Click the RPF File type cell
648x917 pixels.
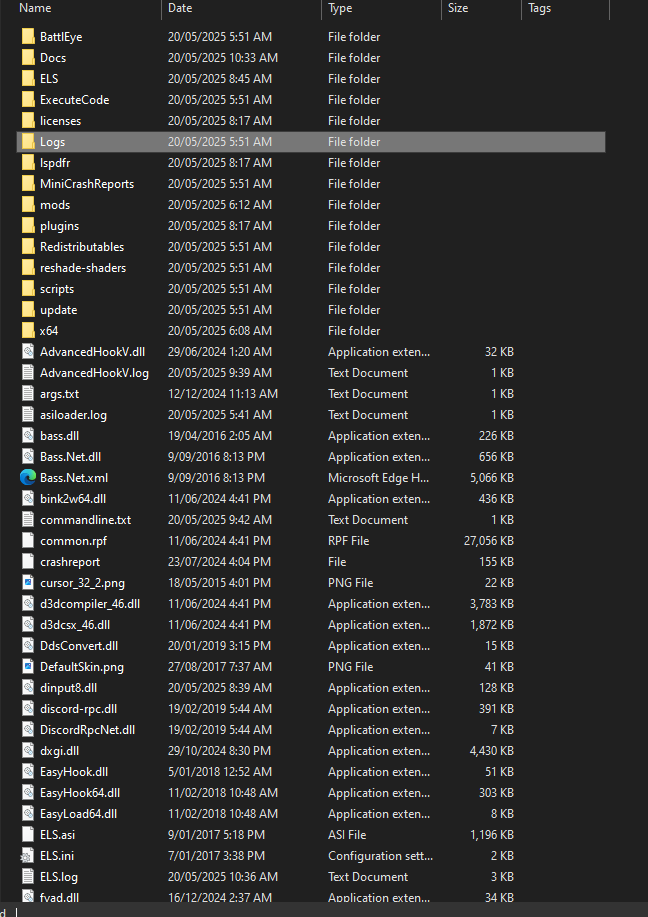coord(349,541)
